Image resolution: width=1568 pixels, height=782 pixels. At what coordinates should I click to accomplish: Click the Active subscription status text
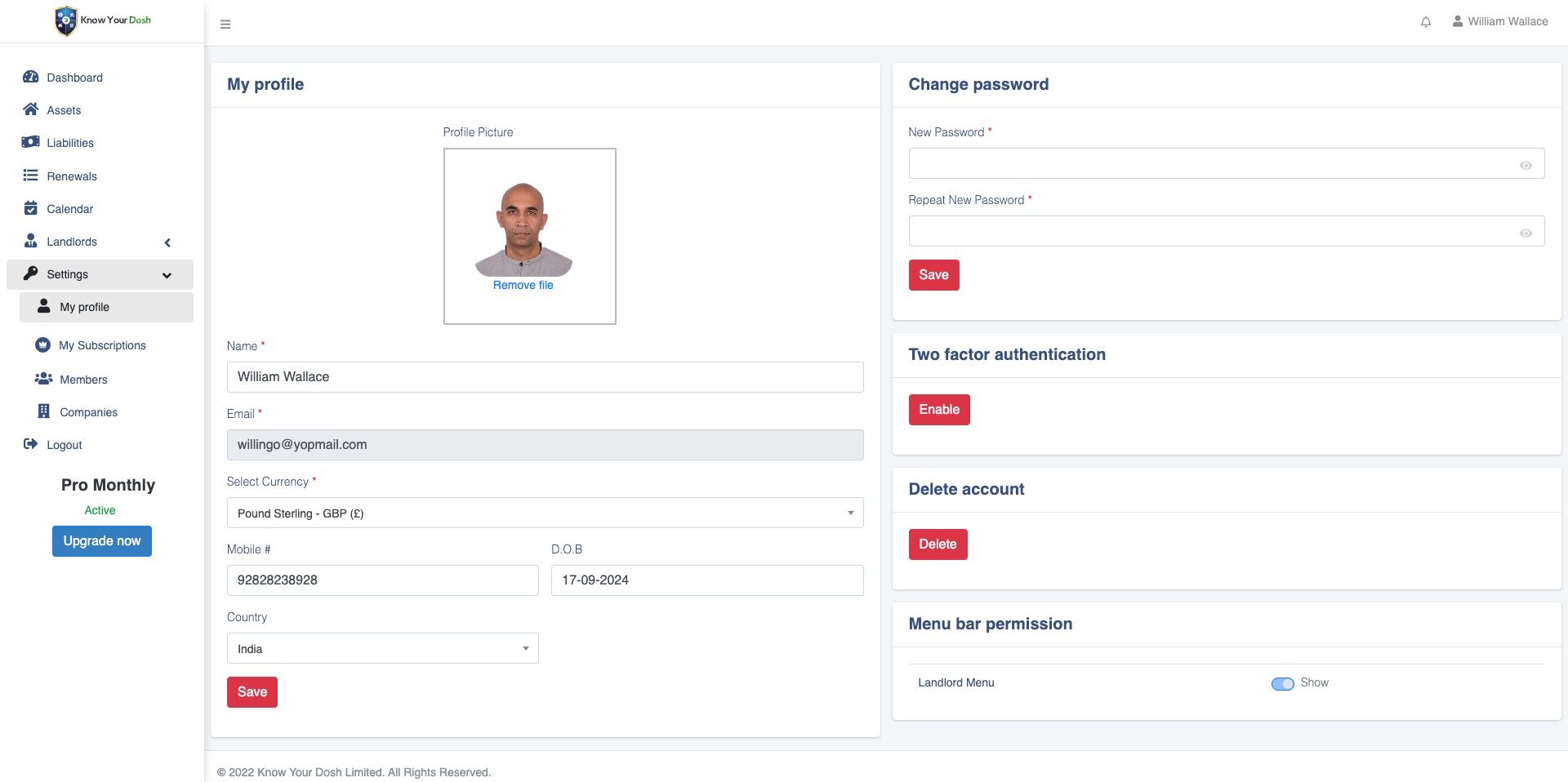click(x=100, y=510)
